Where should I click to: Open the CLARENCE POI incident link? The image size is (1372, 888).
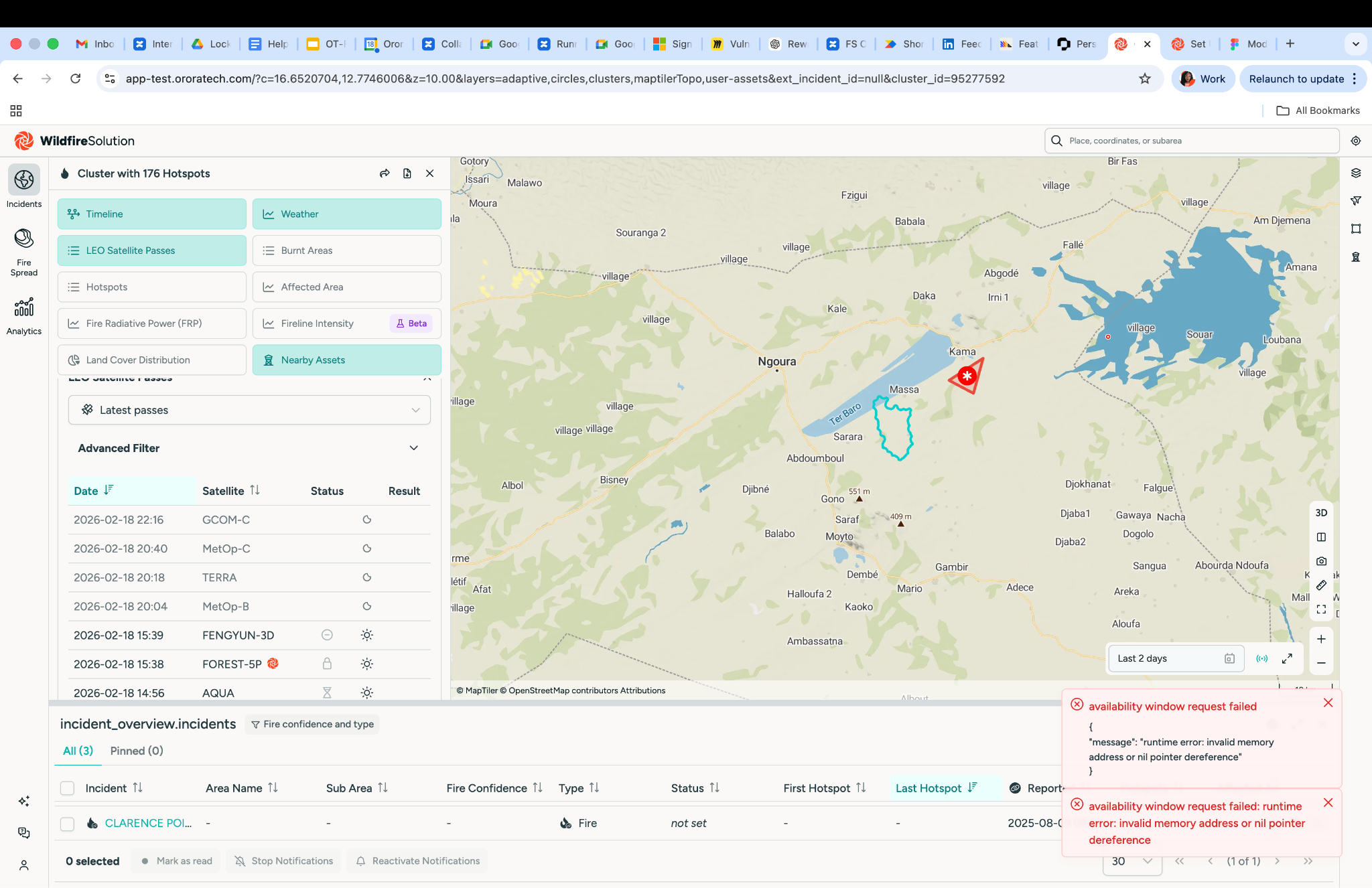tap(148, 823)
